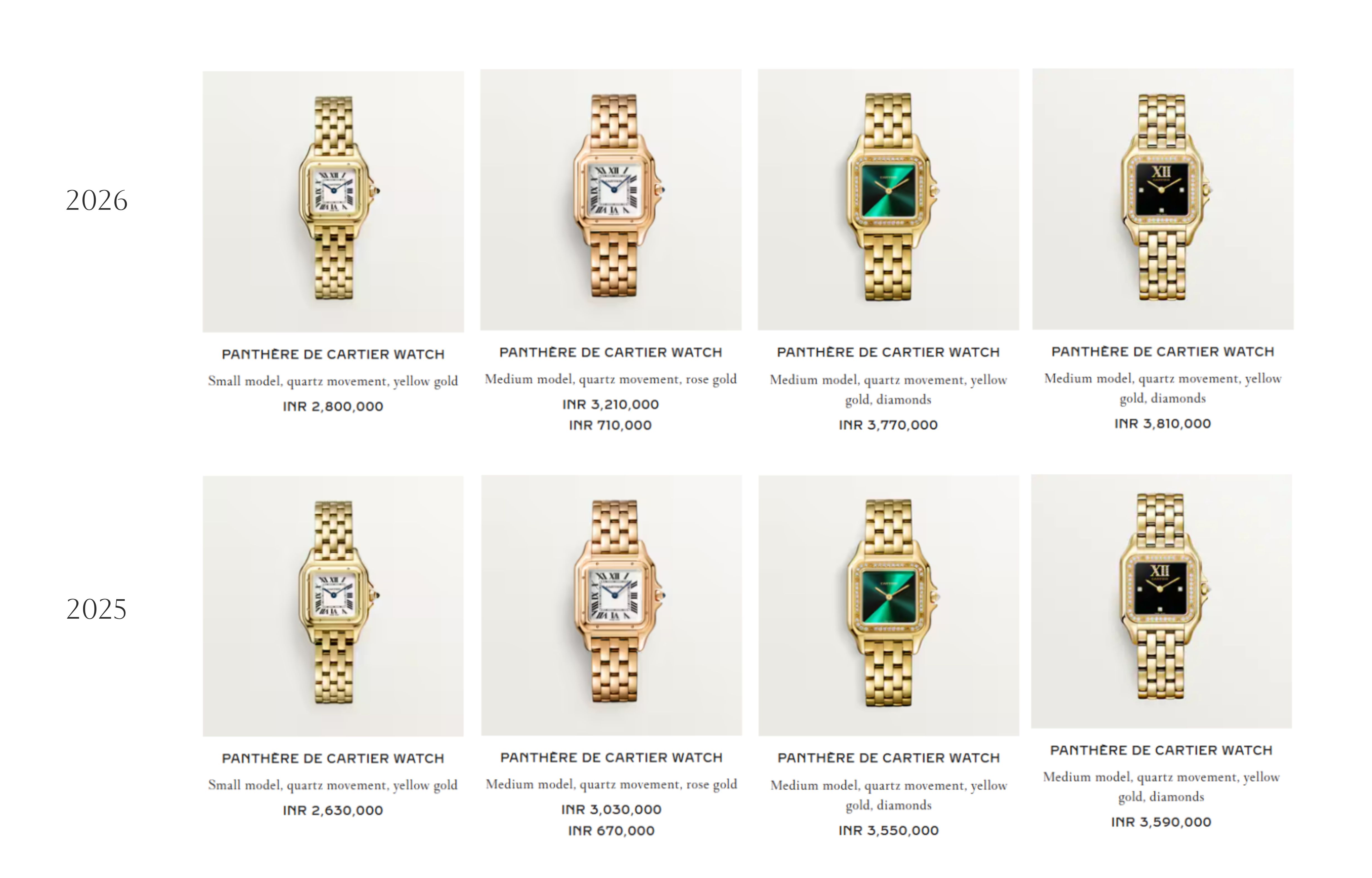
Task: Click the INR 710,000 price
Action: [610, 425]
